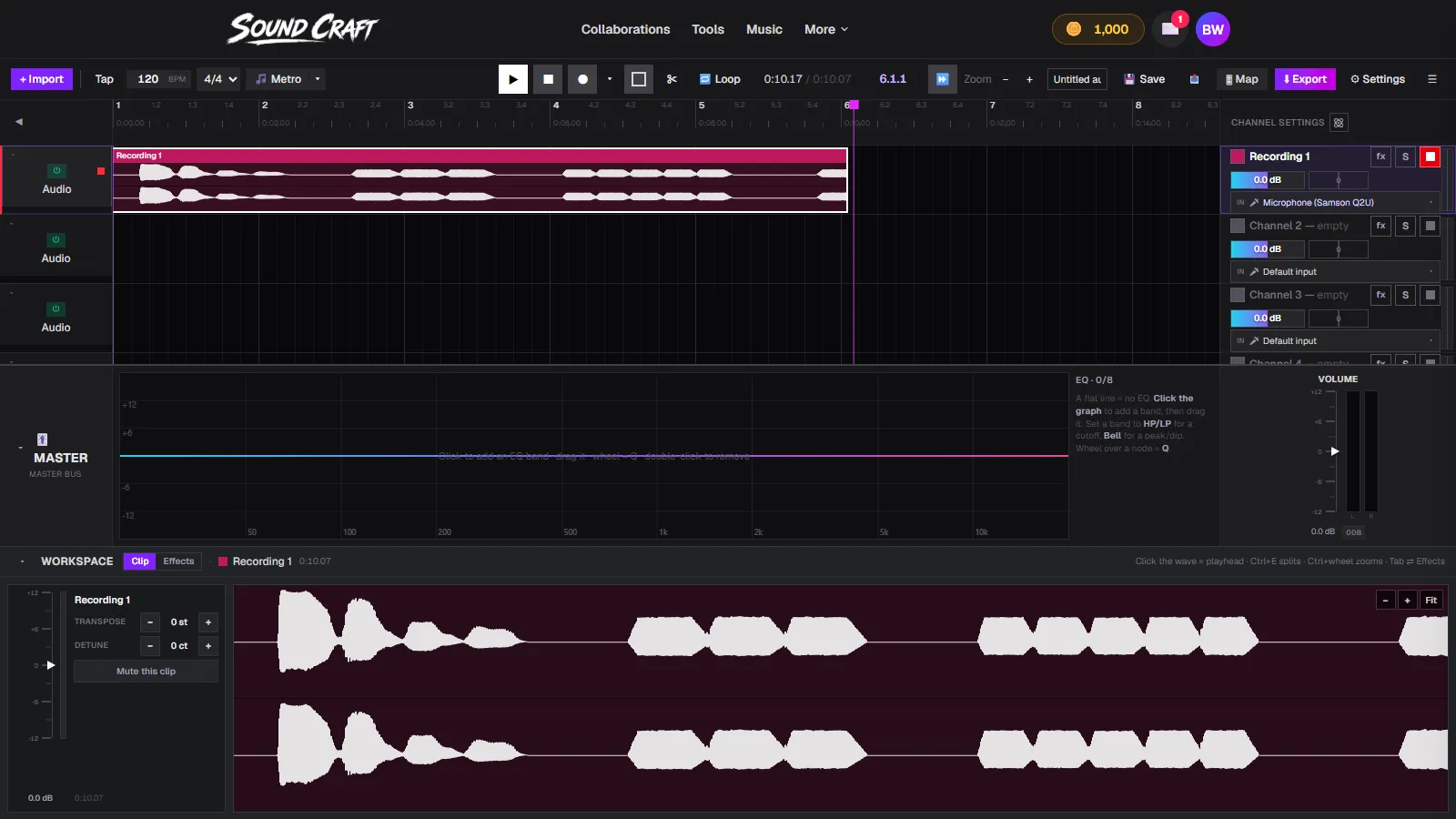Open the BW profile avatar

coord(1213,29)
